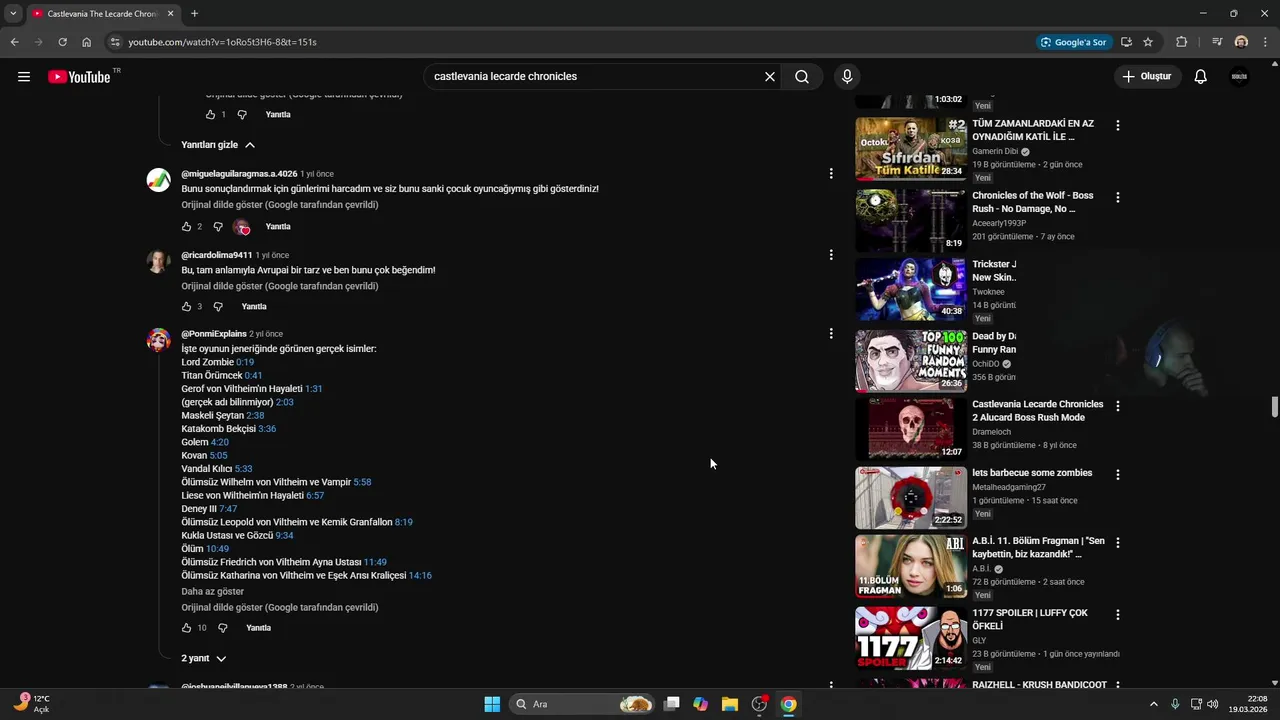1280x720 pixels.
Task: Open the options for the A.B.İ. 11. Bölüm video
Action: pos(1118,543)
